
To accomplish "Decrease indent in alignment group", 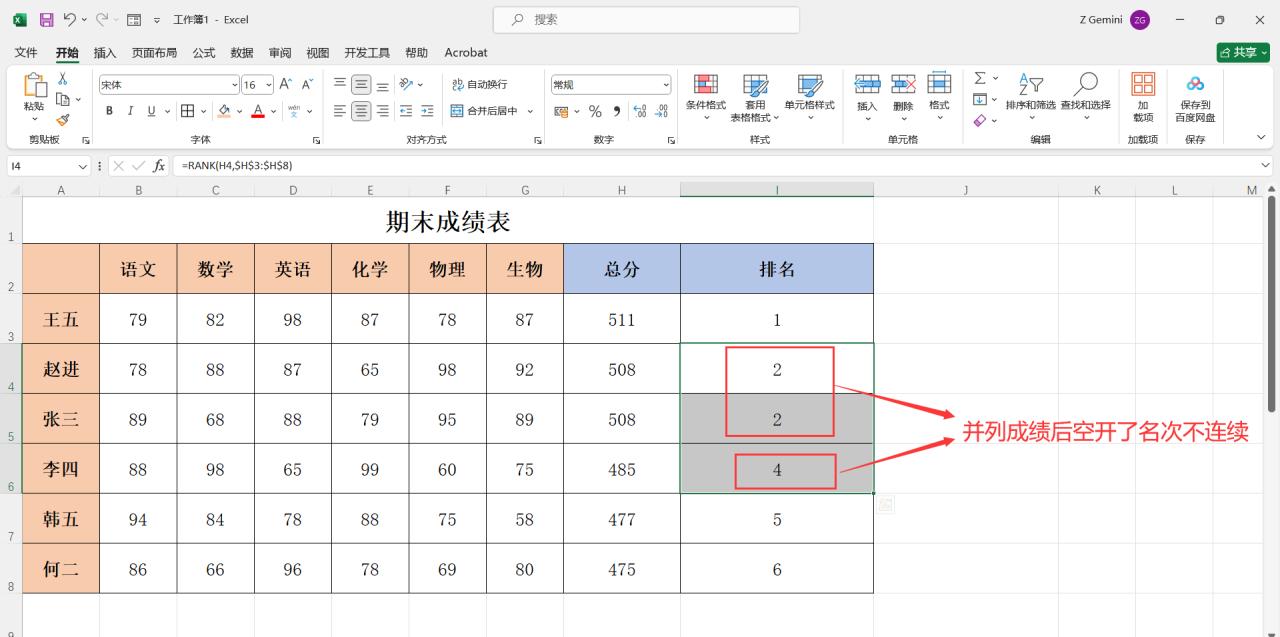I will coord(406,111).
